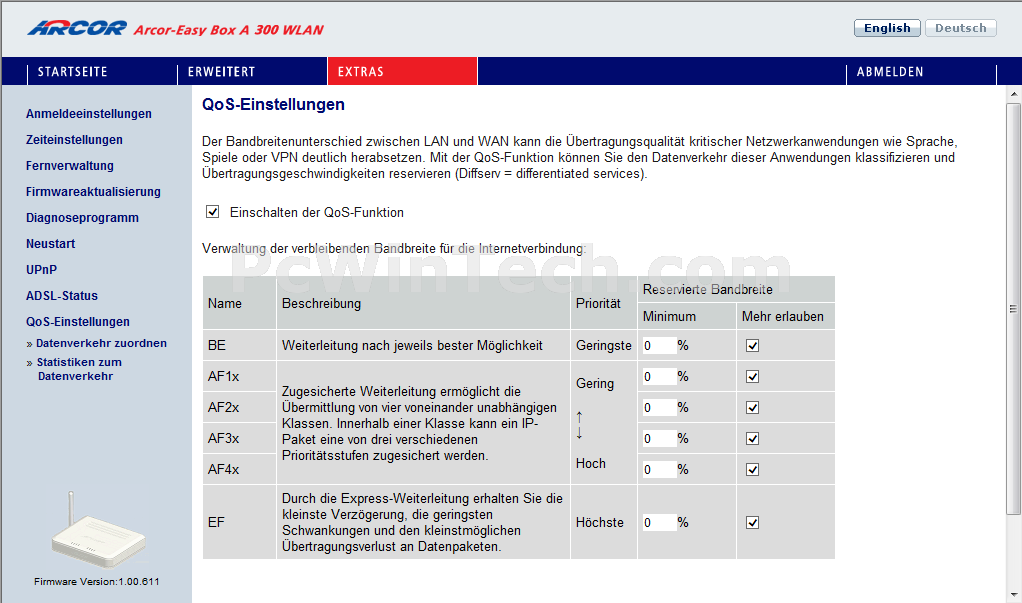The height and width of the screenshot is (603, 1022).
Task: Click minimum bandwidth field for AF4x
Action: [659, 469]
